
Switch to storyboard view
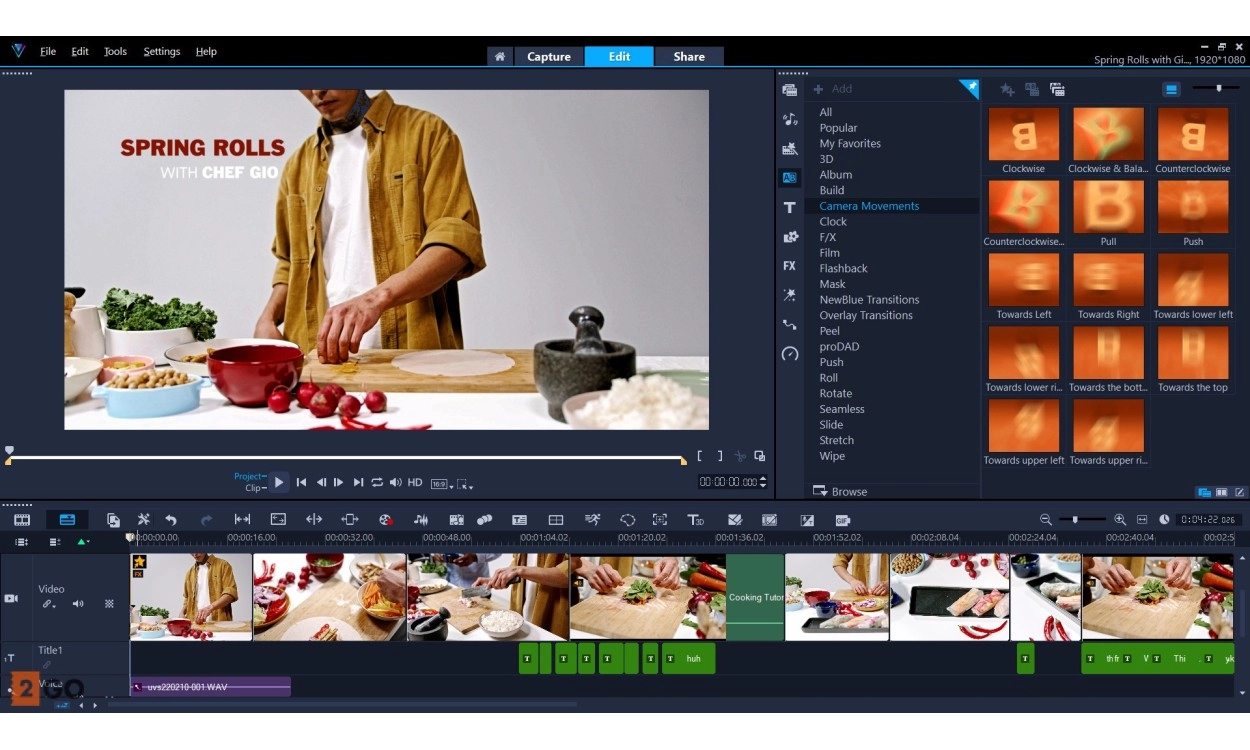(22, 520)
